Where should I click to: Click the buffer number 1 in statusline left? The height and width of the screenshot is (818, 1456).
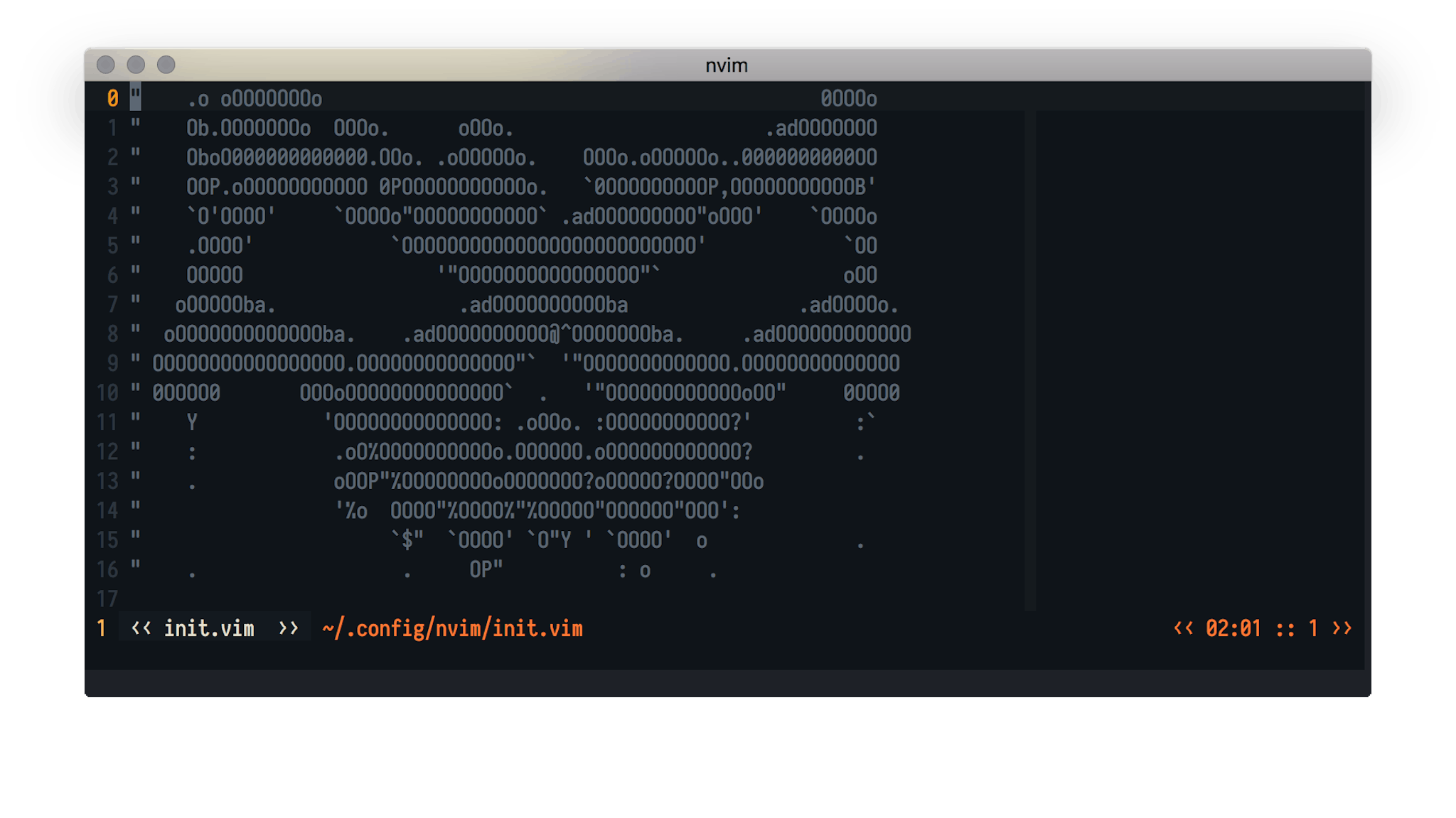point(102,628)
